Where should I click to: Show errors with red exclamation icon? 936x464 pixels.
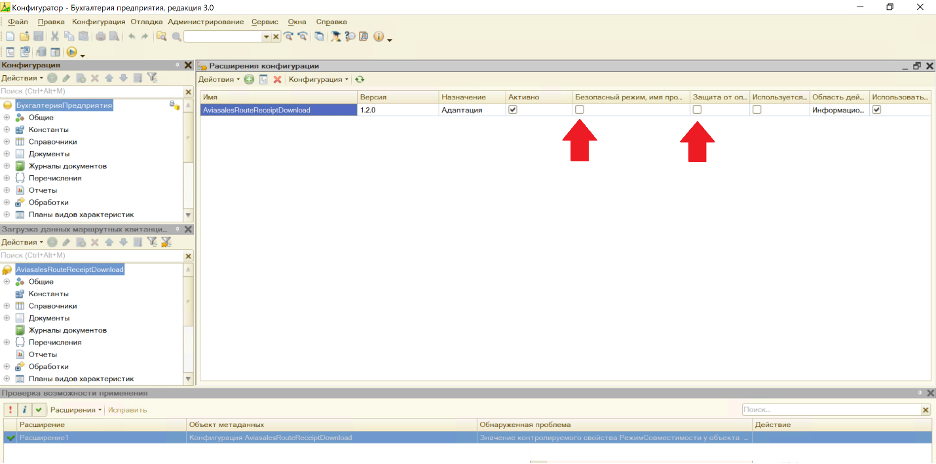(x=10, y=410)
